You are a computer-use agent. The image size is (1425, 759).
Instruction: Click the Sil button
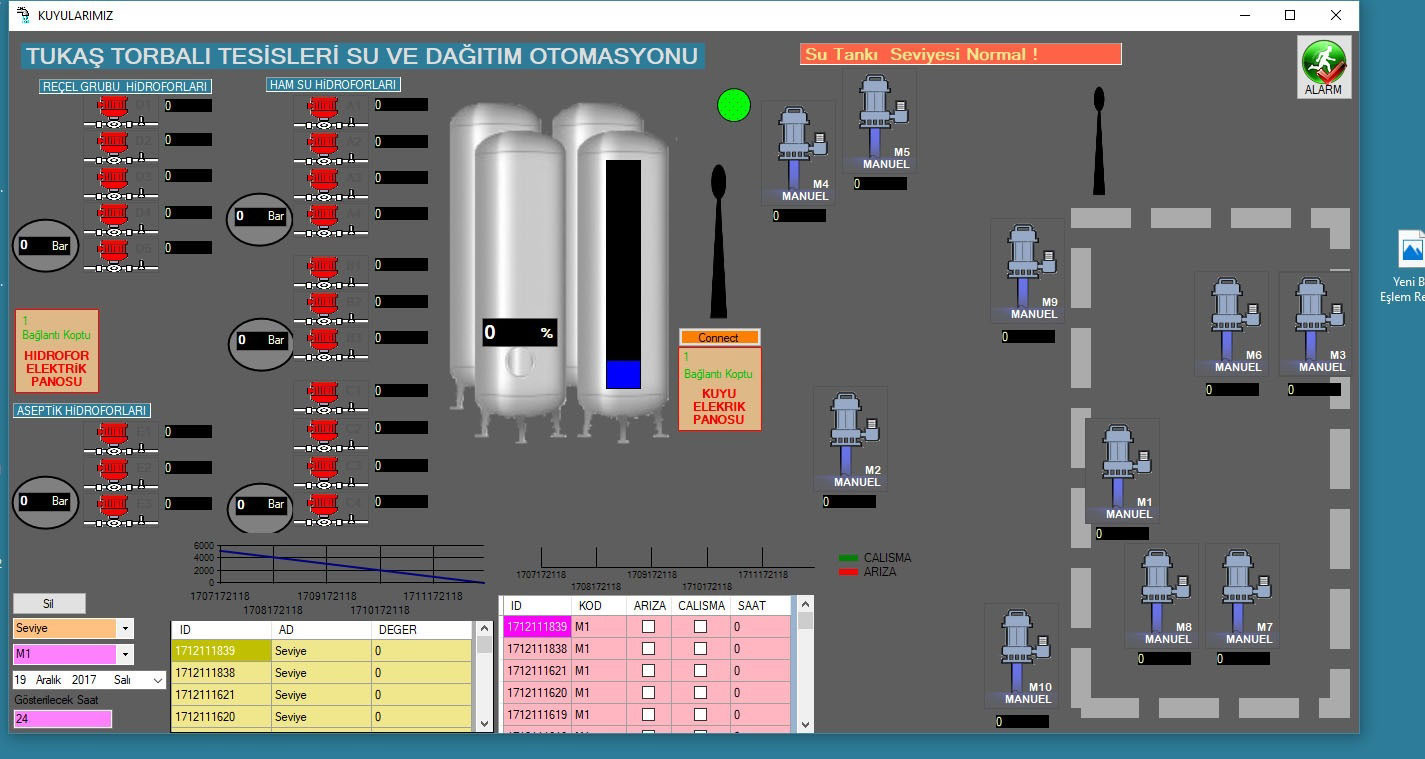pos(49,603)
